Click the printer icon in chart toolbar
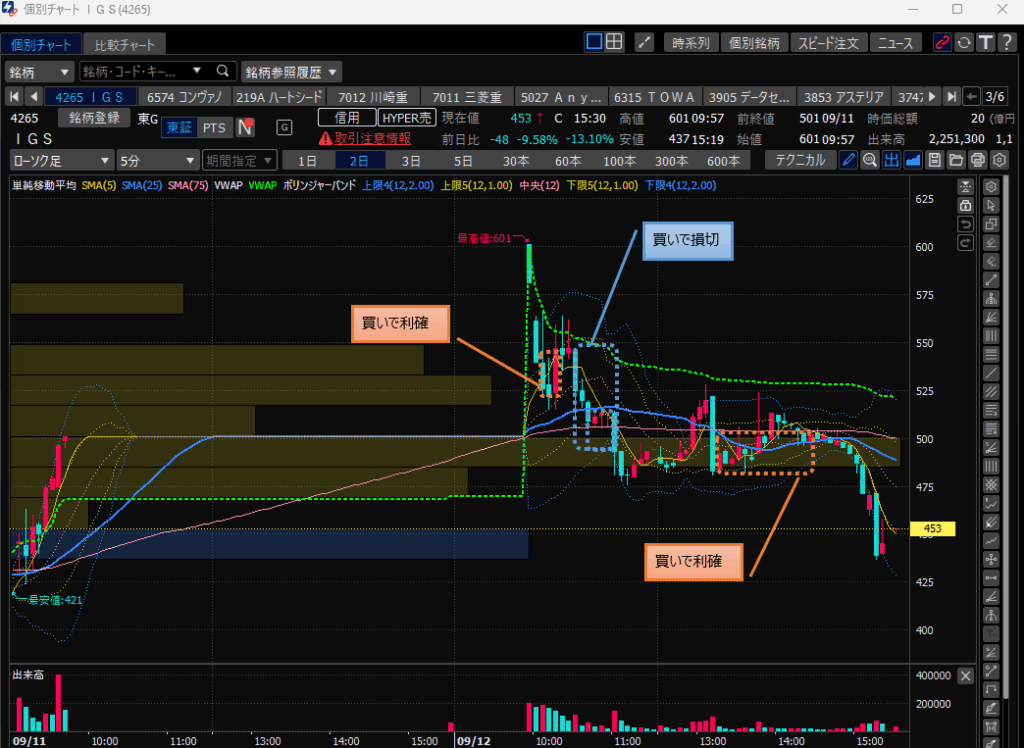This screenshot has width=1024, height=748. pos(977,160)
